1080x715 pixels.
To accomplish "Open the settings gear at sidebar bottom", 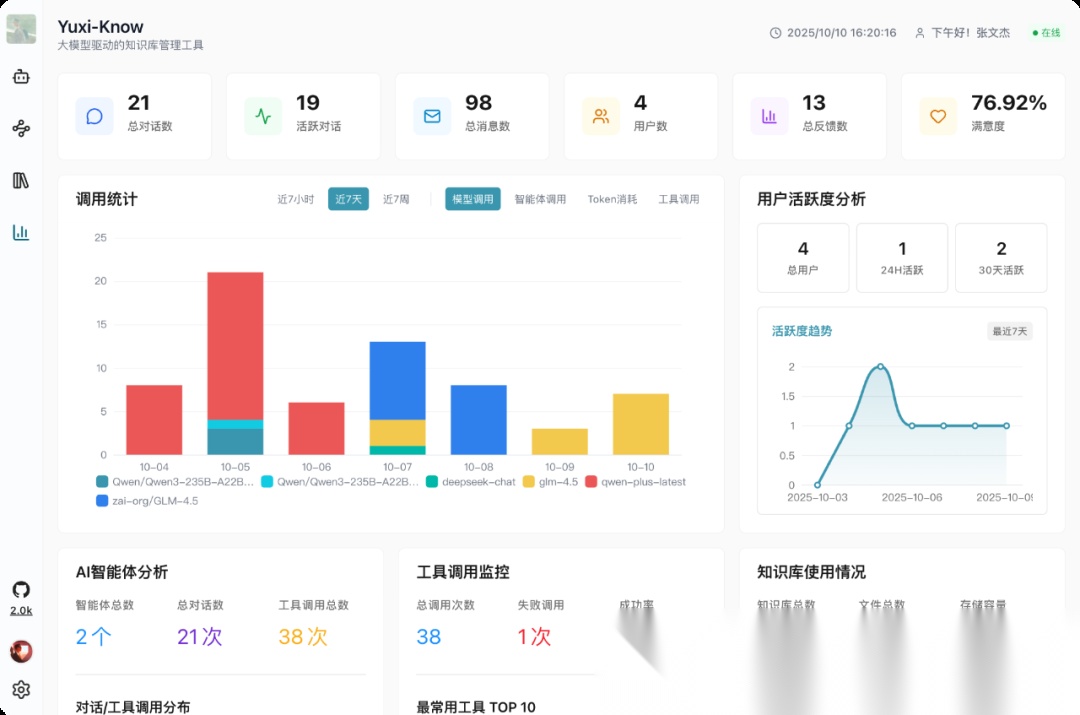I will (21, 690).
